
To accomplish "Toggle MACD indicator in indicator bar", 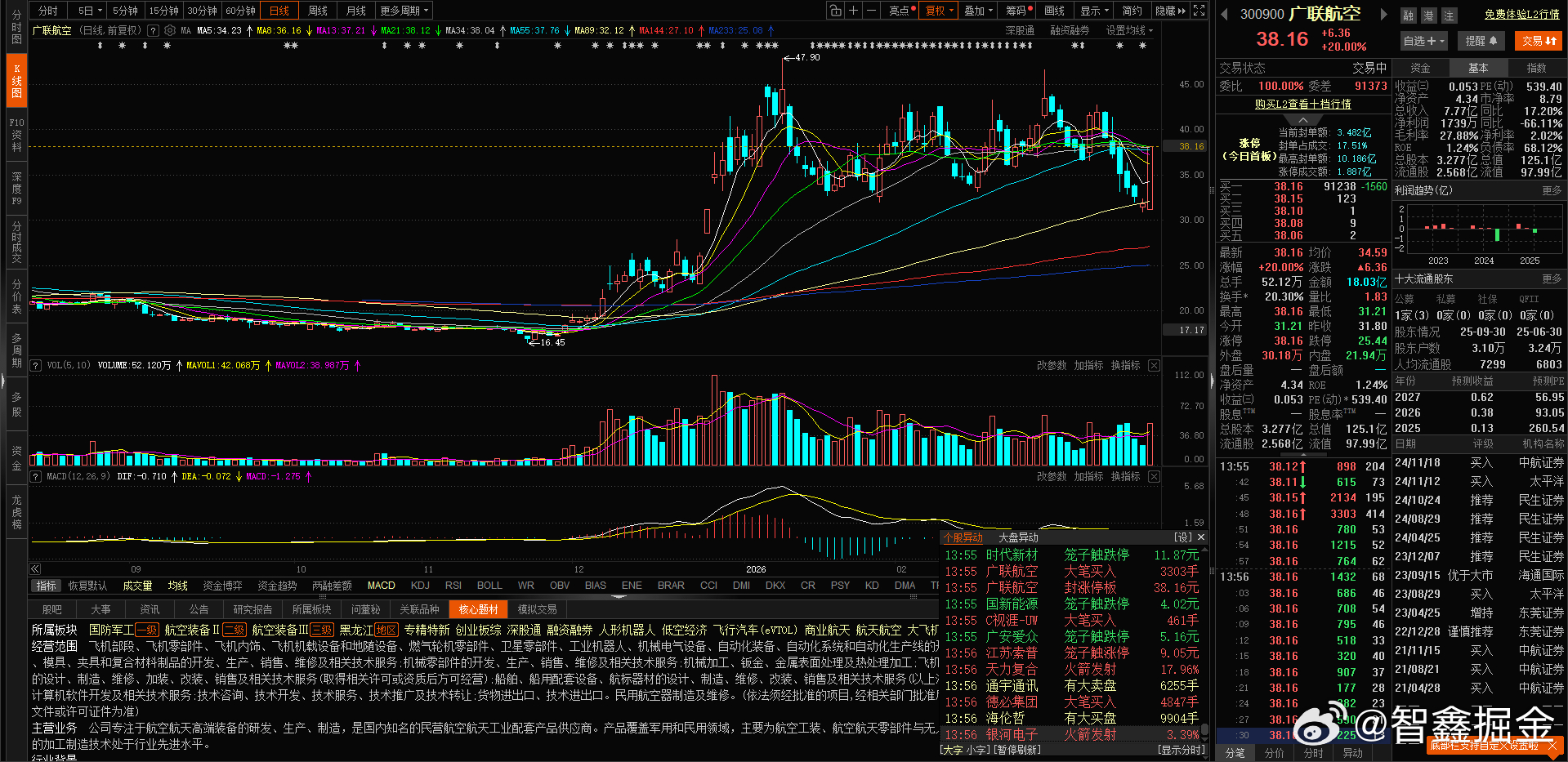I will click(x=381, y=586).
